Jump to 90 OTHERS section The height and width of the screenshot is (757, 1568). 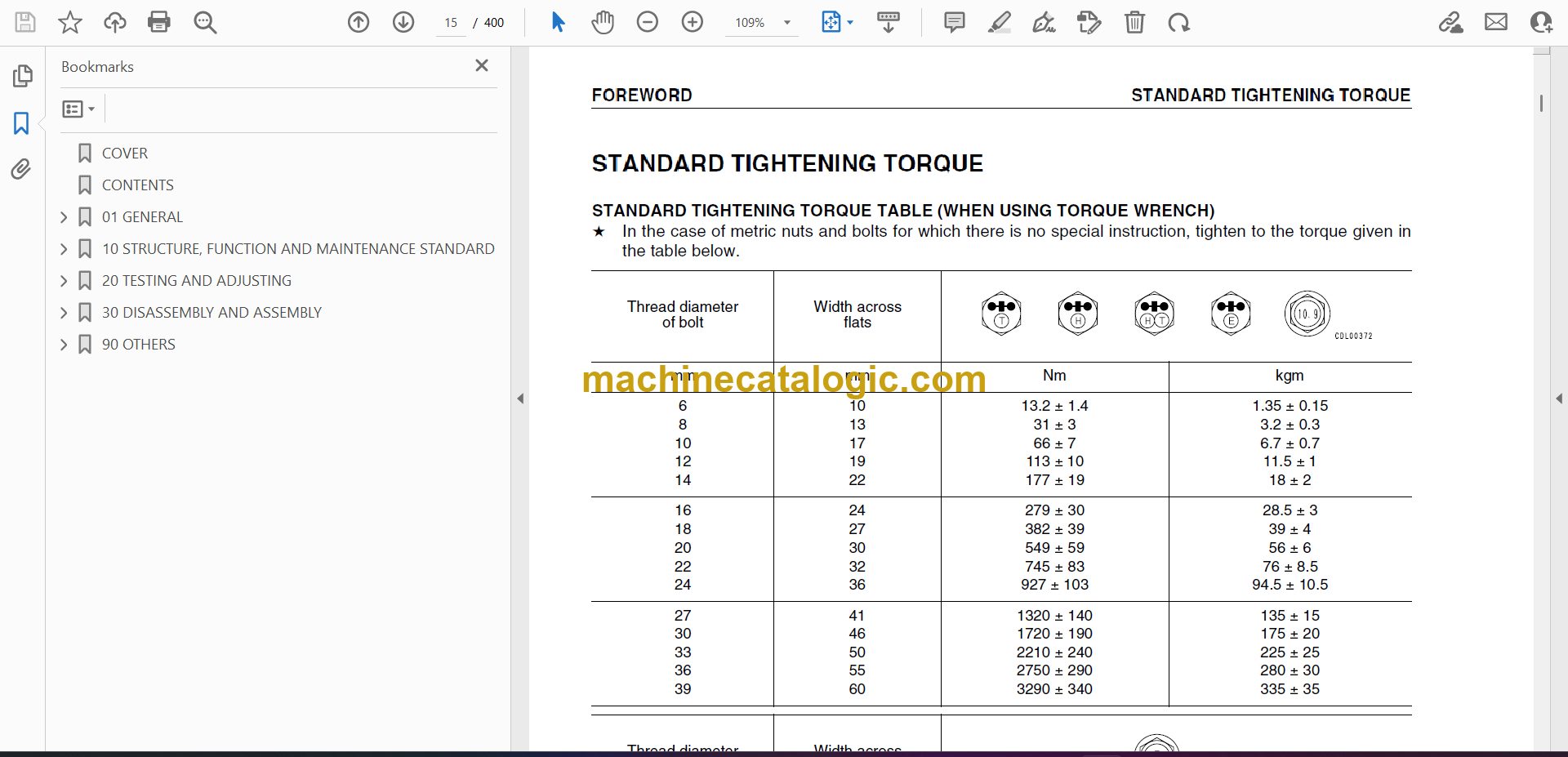click(139, 344)
